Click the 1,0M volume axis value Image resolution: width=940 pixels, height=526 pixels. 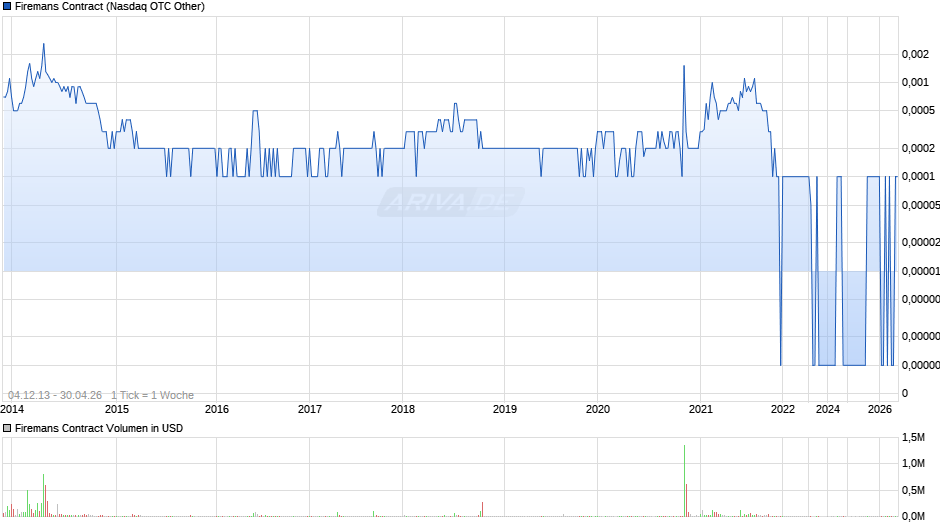[x=914, y=464]
